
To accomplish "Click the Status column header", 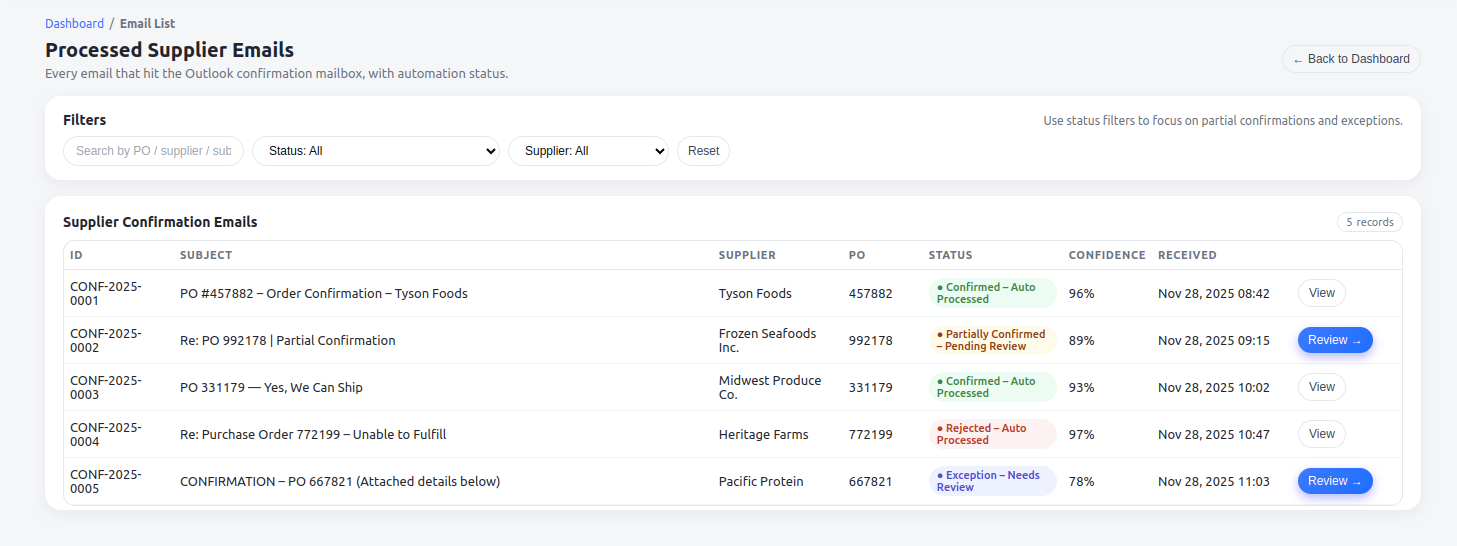I will [950, 255].
